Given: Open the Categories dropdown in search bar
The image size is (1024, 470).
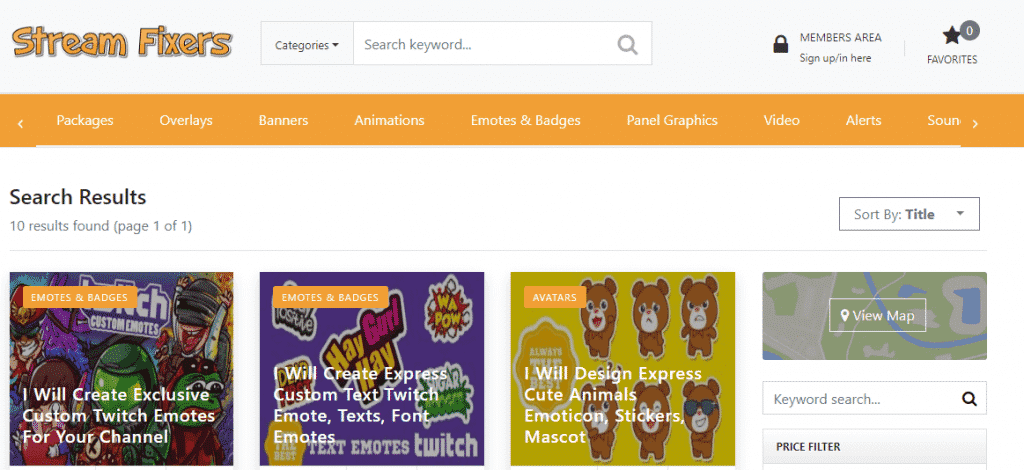Looking at the screenshot, I should (x=307, y=44).
